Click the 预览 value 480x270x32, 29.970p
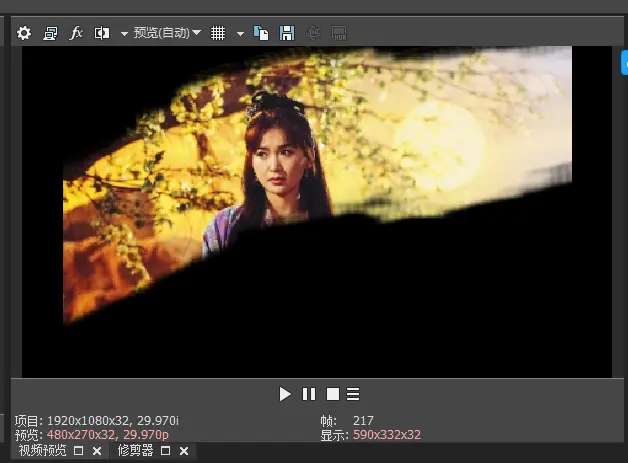This screenshot has height=463, width=628. [108, 435]
